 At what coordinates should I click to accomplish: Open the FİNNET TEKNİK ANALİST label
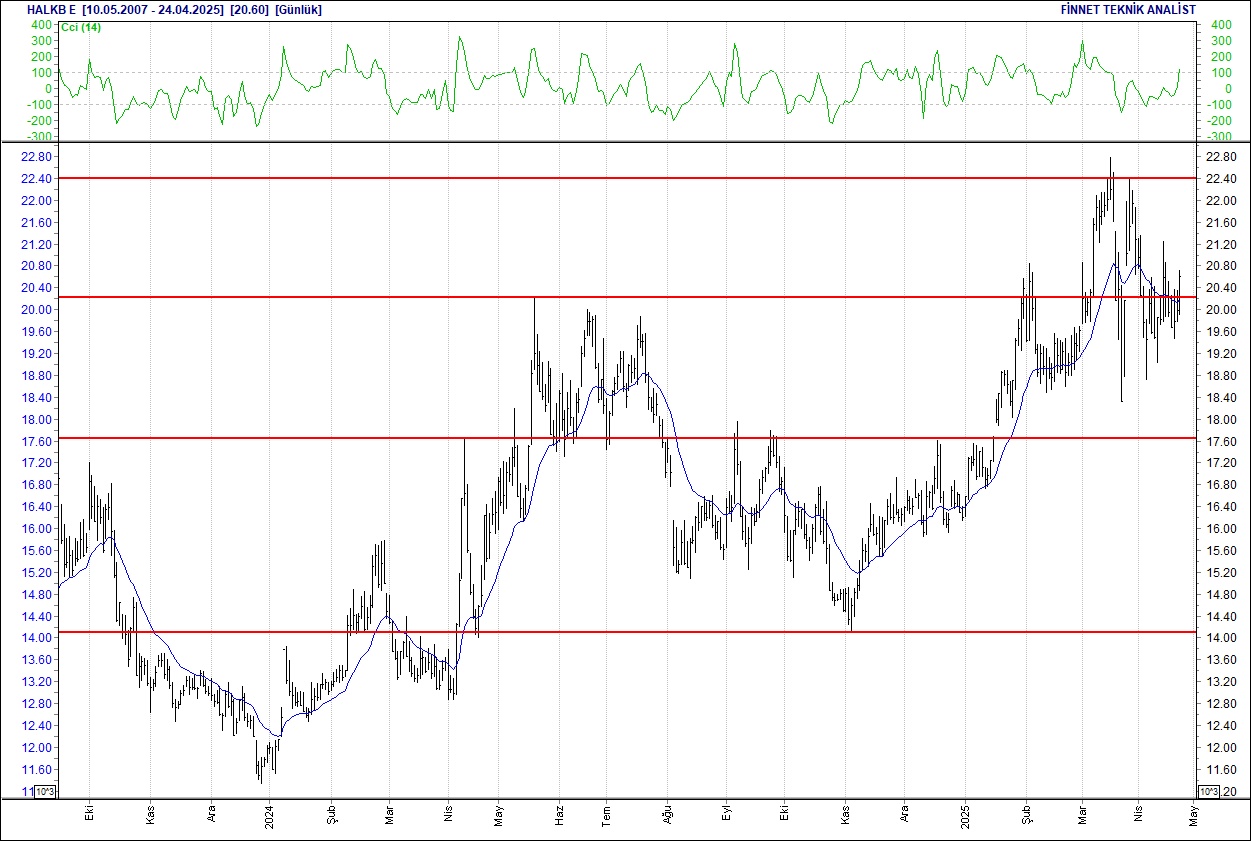point(1128,10)
